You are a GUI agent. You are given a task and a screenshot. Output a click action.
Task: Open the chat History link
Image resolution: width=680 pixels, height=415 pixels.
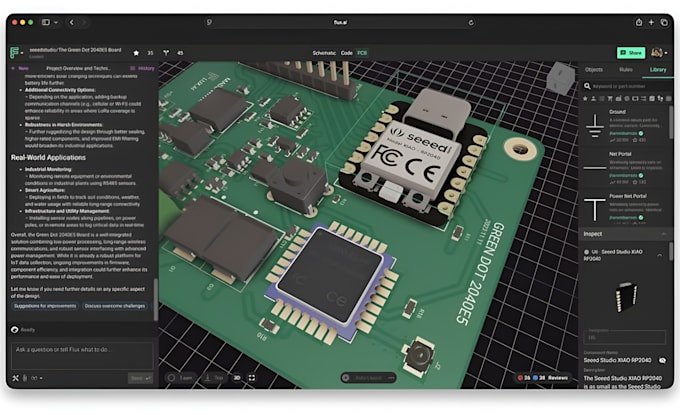[143, 69]
